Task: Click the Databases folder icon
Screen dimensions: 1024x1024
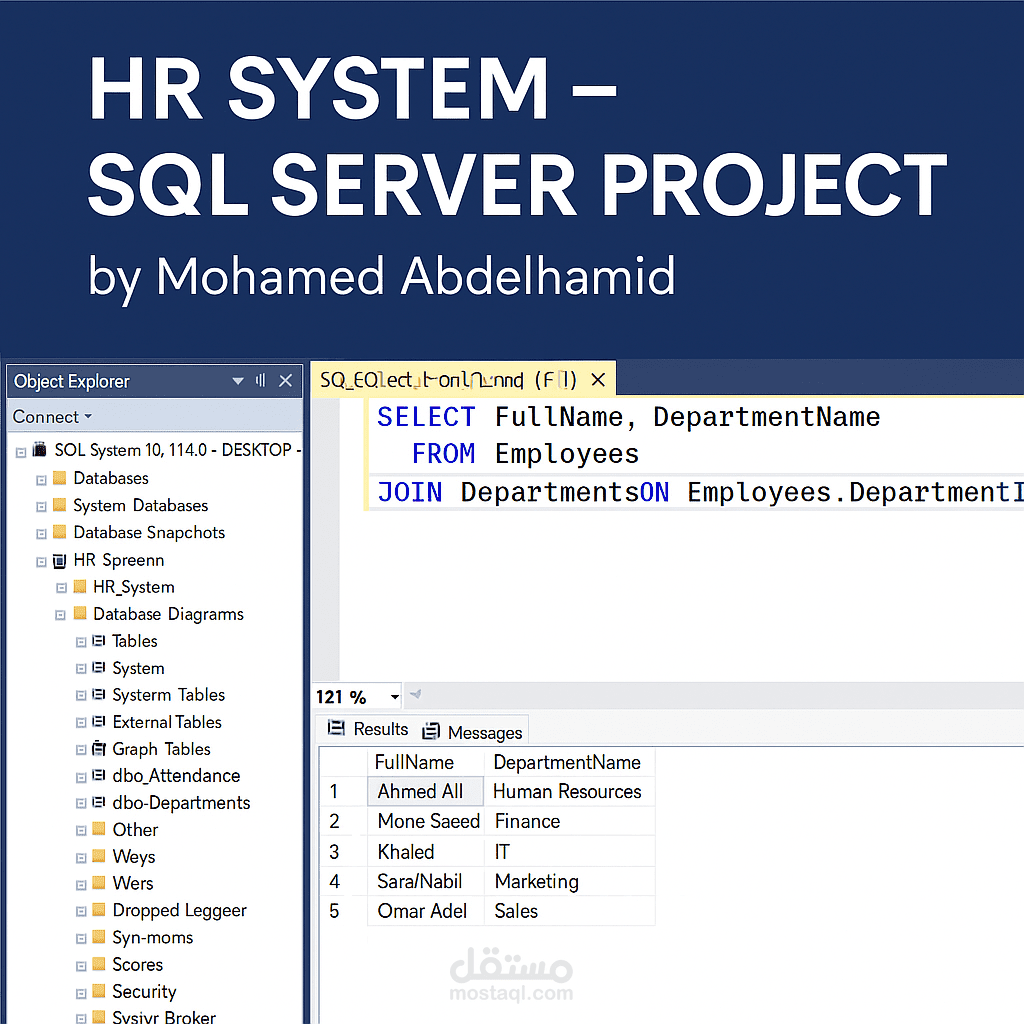Action: click(x=59, y=478)
